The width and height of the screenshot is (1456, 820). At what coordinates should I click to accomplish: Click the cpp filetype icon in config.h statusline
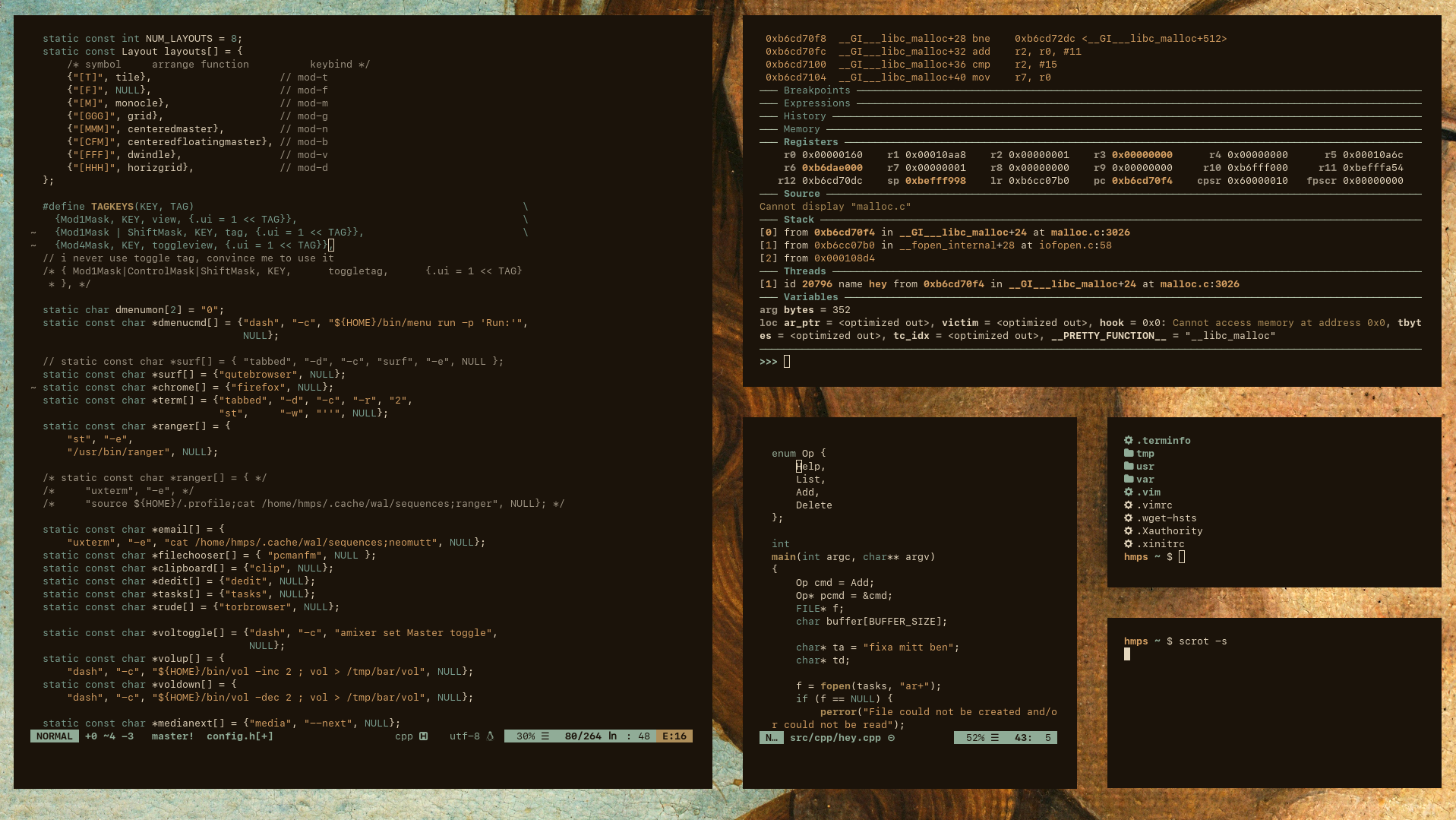423,736
